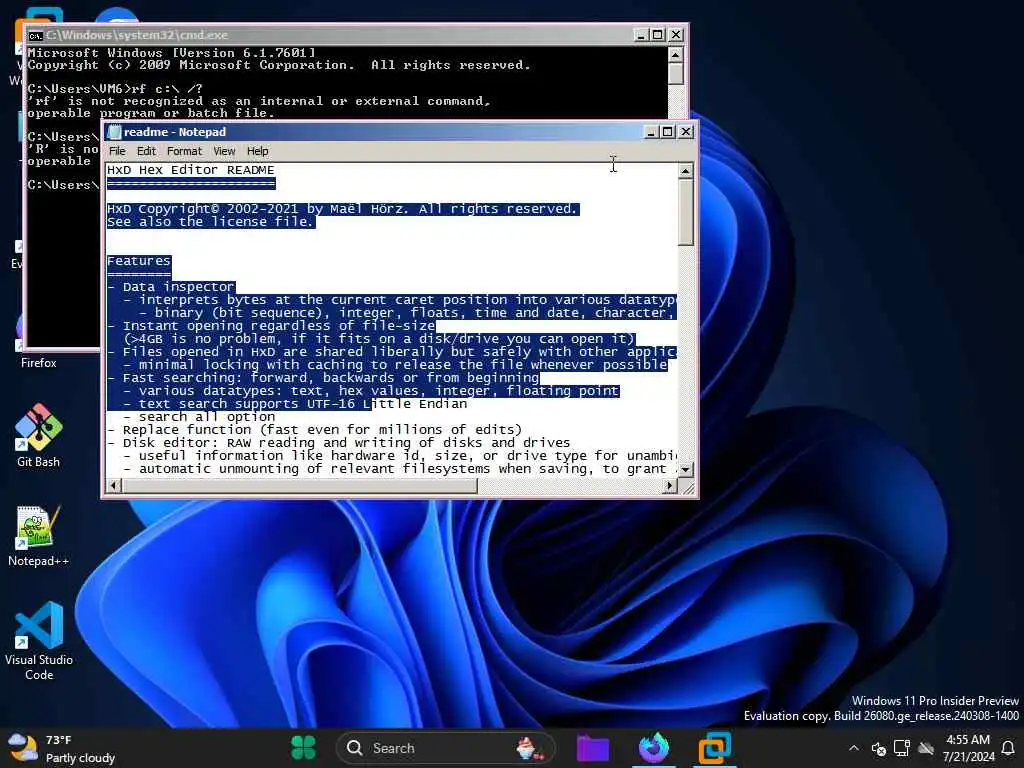Image resolution: width=1024 pixels, height=768 pixels.
Task: Open the Help menu in Notepad
Action: point(257,151)
